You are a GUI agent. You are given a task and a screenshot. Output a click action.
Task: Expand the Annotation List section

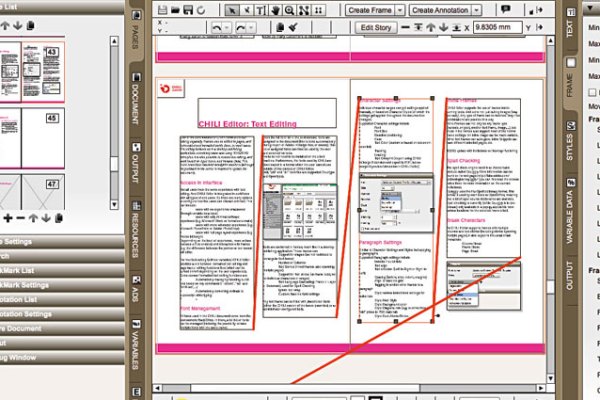click(62, 299)
